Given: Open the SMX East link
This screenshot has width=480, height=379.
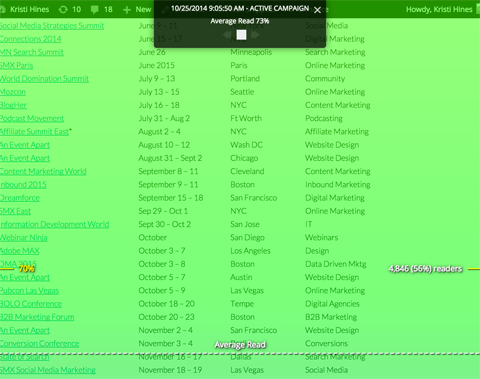Looking at the screenshot, I should click(x=15, y=211).
